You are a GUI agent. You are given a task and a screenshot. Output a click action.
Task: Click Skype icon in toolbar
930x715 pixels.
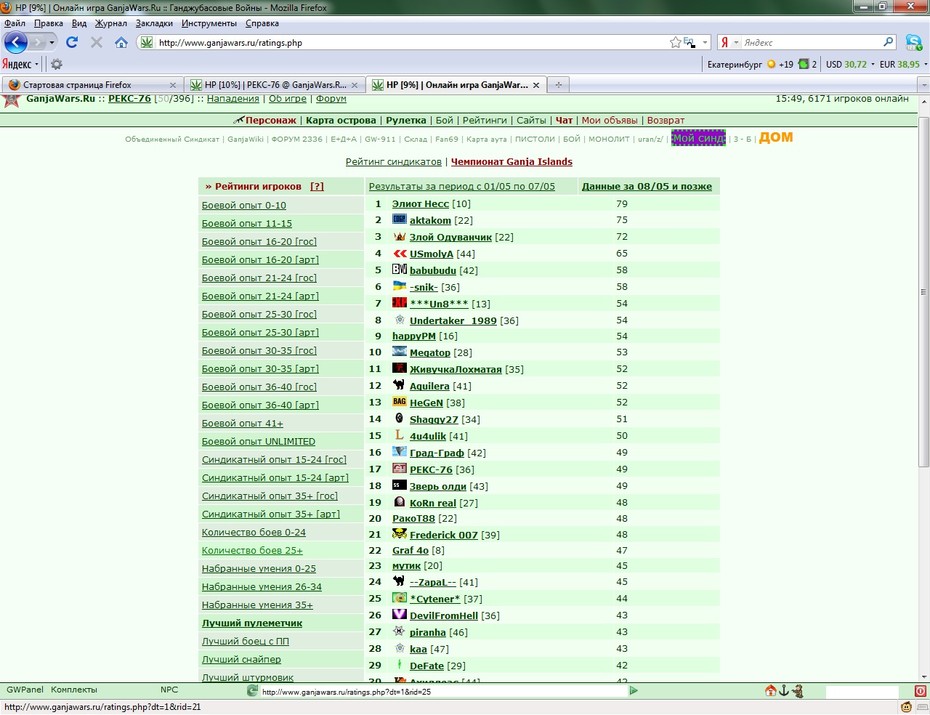pyautogui.click(x=913, y=43)
